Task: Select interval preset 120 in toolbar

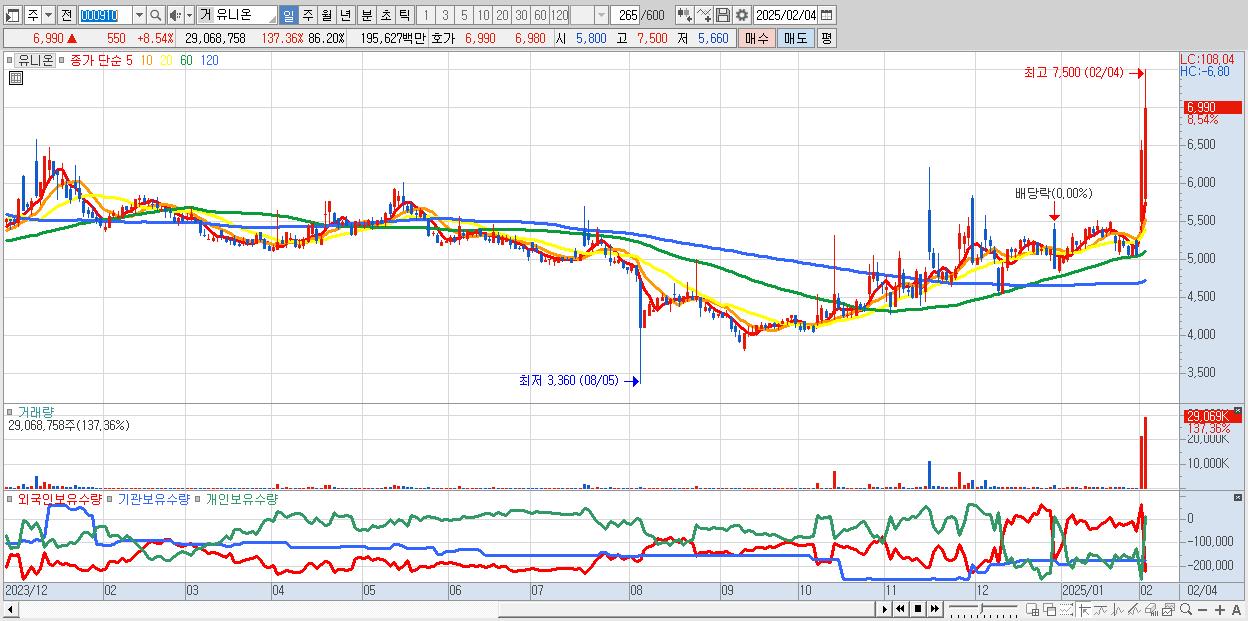Action: point(560,15)
